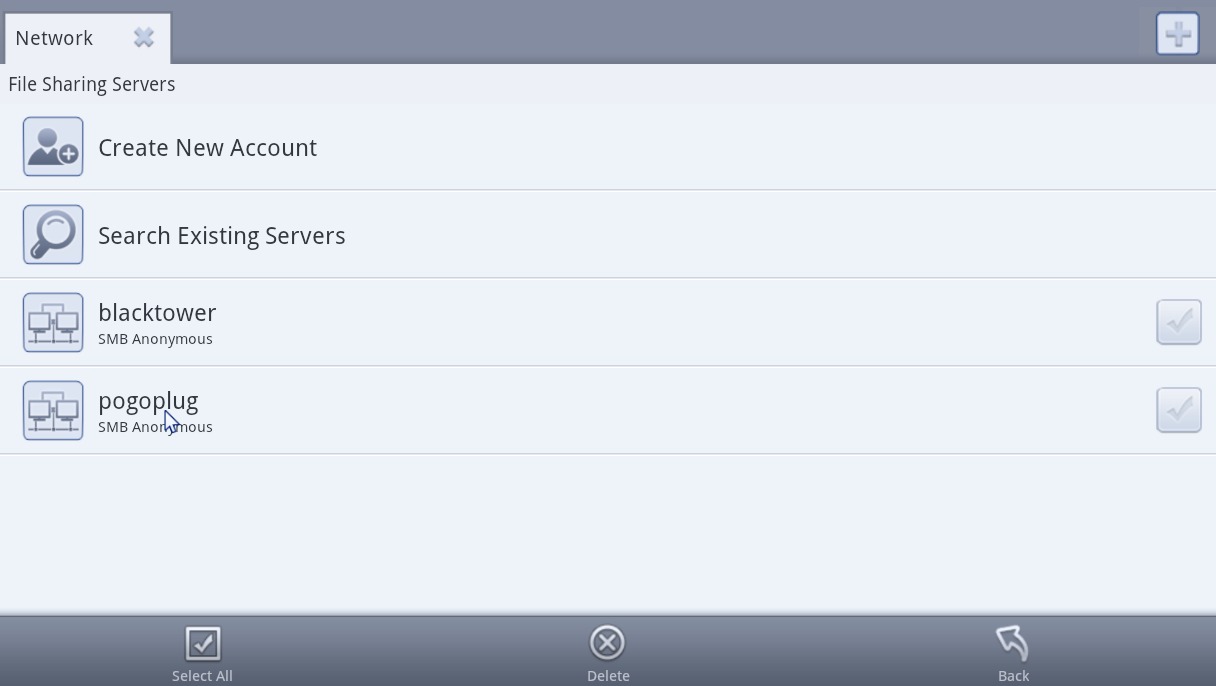Switch to the Network tab
Viewport: 1216px width, 686px height.
click(54, 38)
